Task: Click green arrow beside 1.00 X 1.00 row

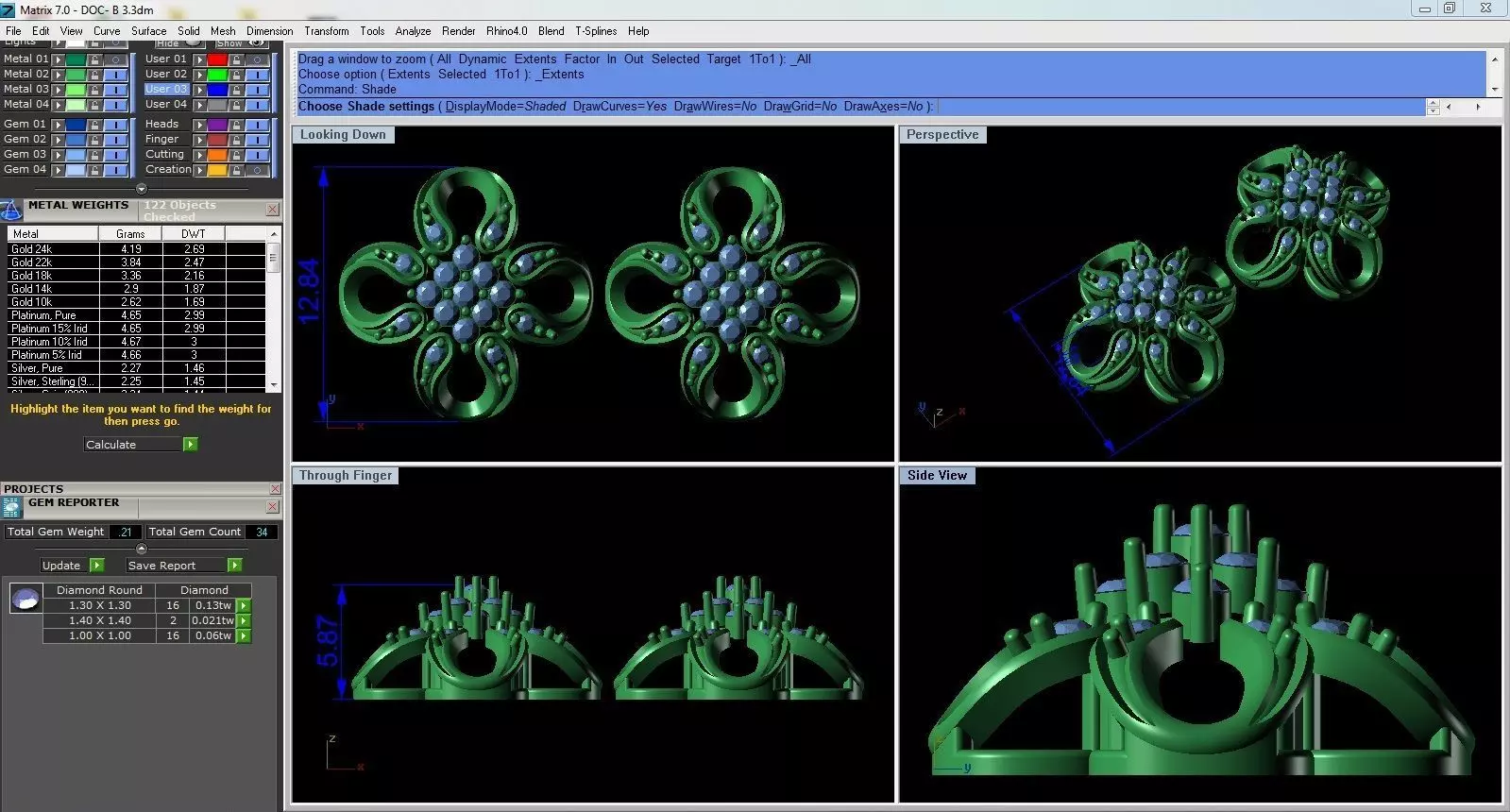Action: (x=244, y=635)
